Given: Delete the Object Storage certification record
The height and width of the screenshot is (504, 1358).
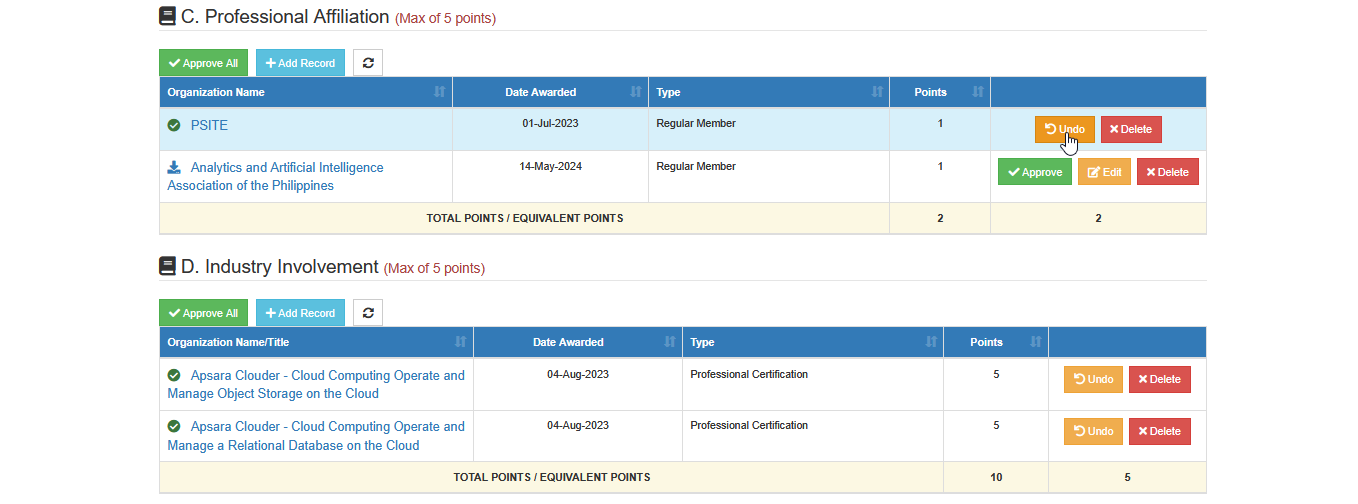Looking at the screenshot, I should click(x=1160, y=379).
